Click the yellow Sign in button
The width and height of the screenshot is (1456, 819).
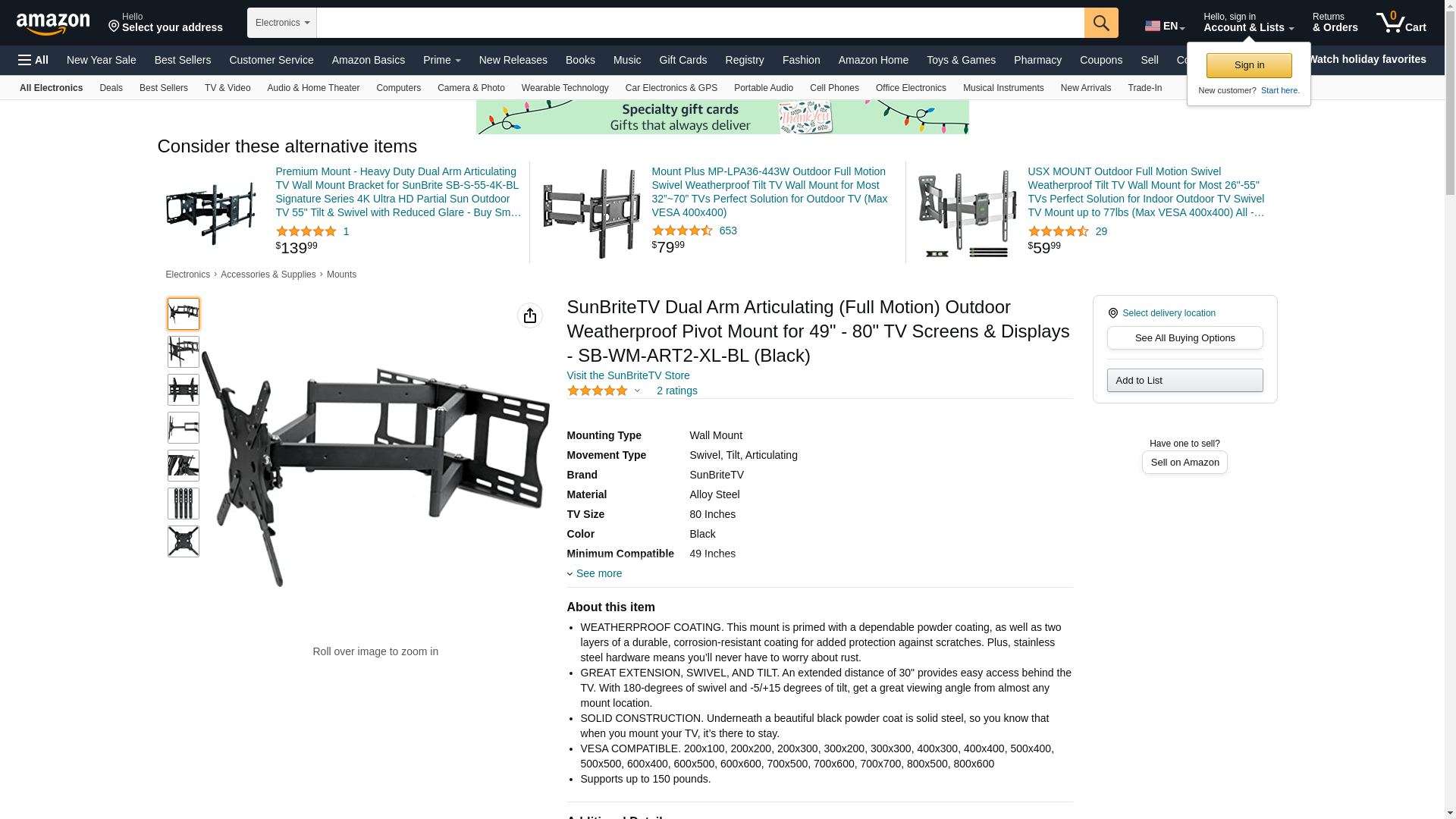(x=1249, y=66)
